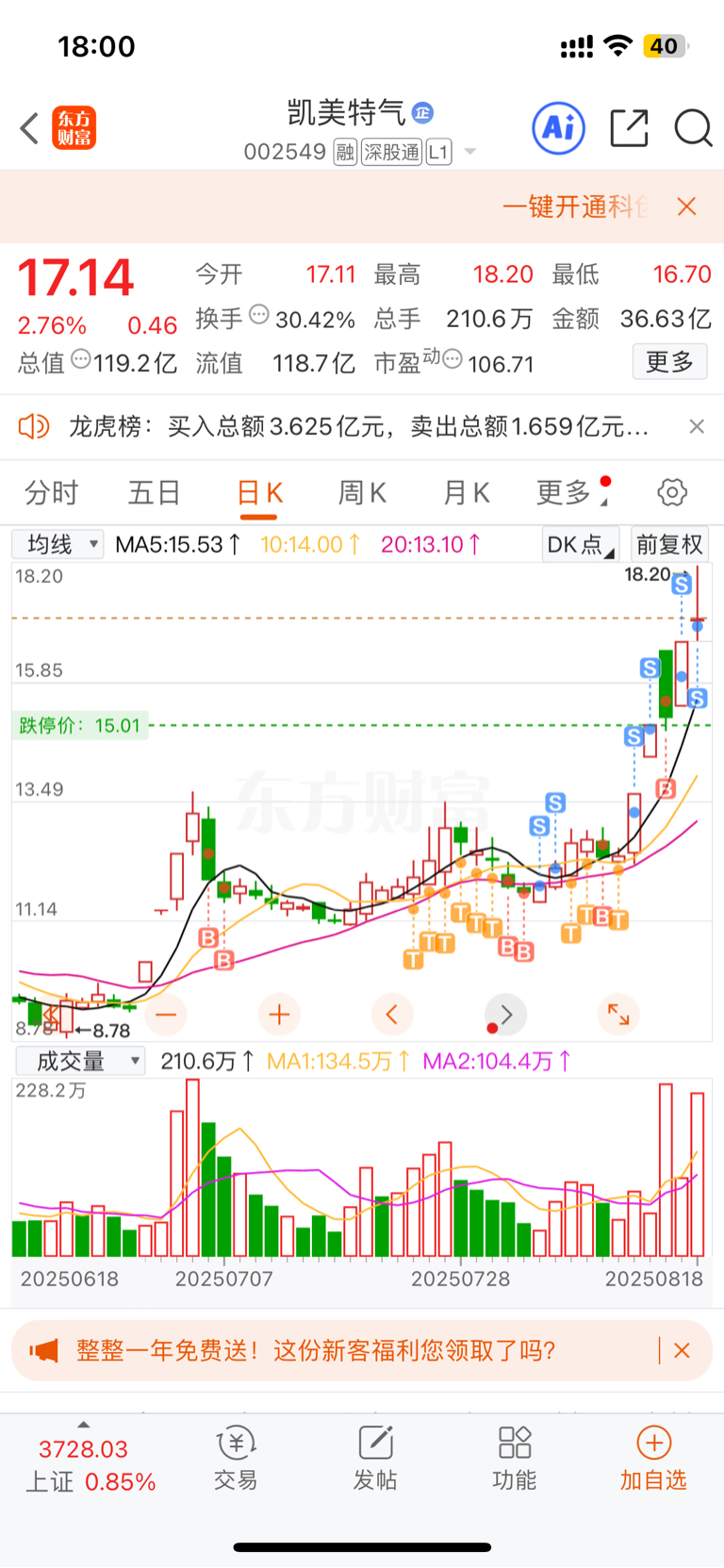Open chart settings gear icon
Image resolution: width=724 pixels, height=1568 pixels.
pyautogui.click(x=671, y=492)
